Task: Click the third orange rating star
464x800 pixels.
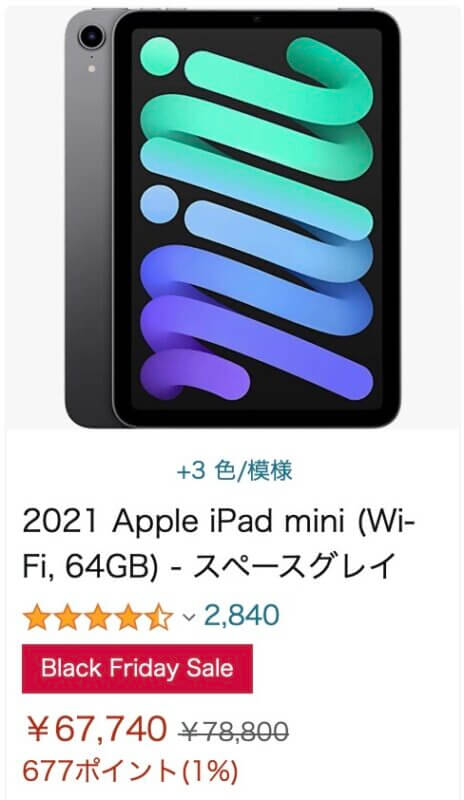Action: [98, 617]
